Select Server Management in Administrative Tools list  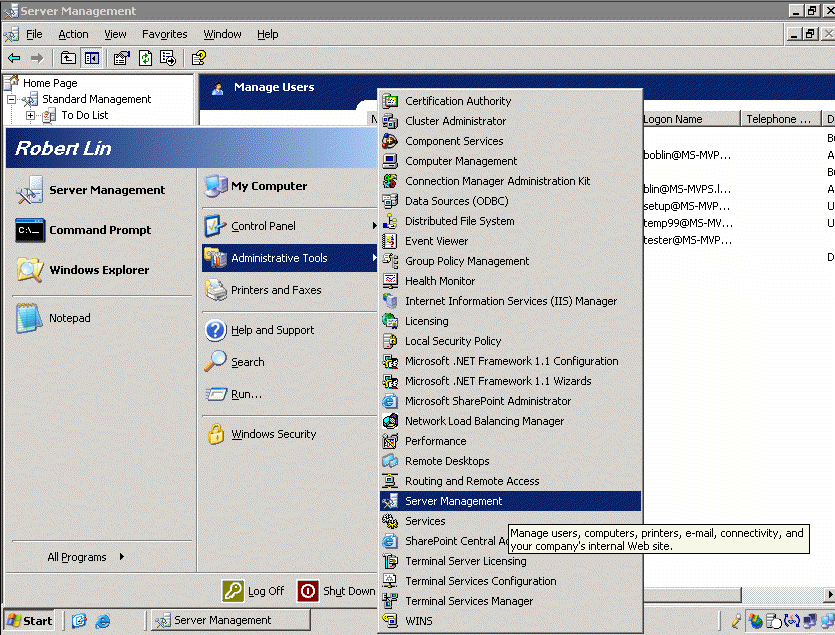pyautogui.click(x=510, y=501)
